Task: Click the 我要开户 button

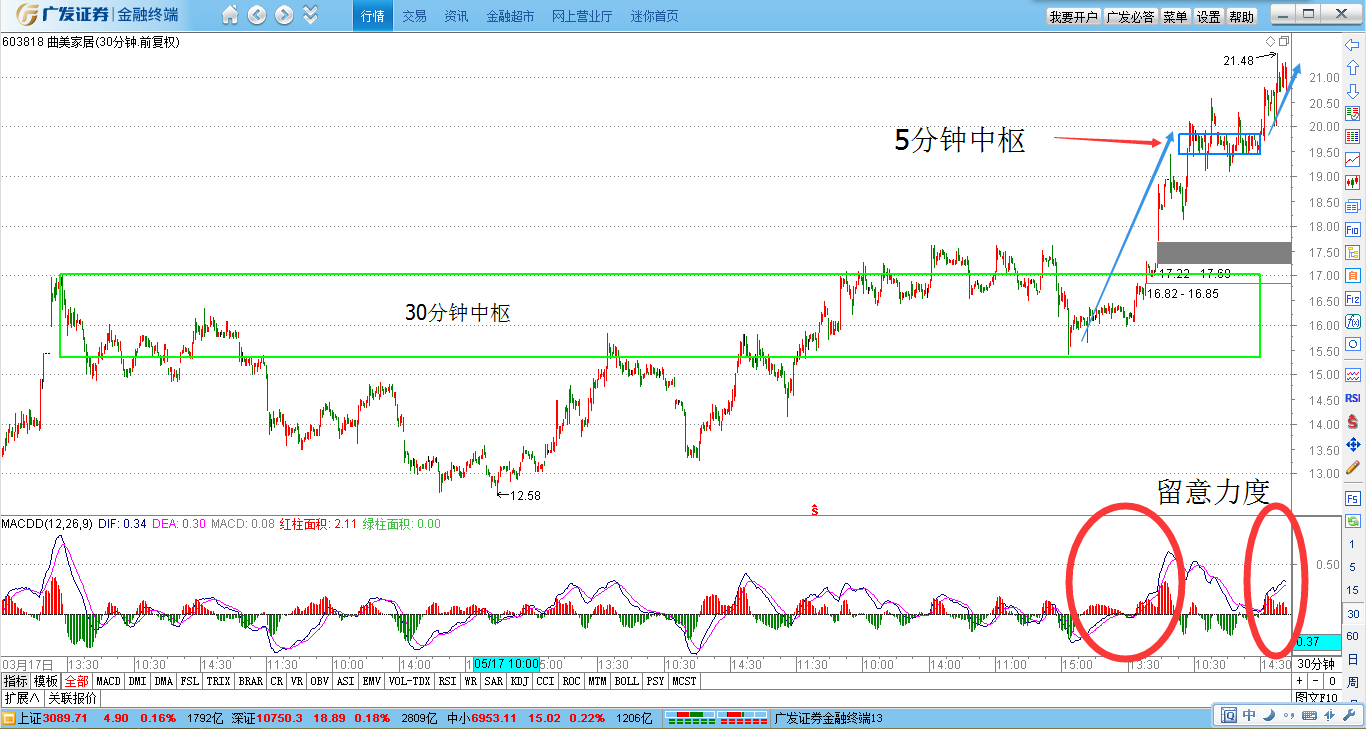Action: [x=1074, y=17]
